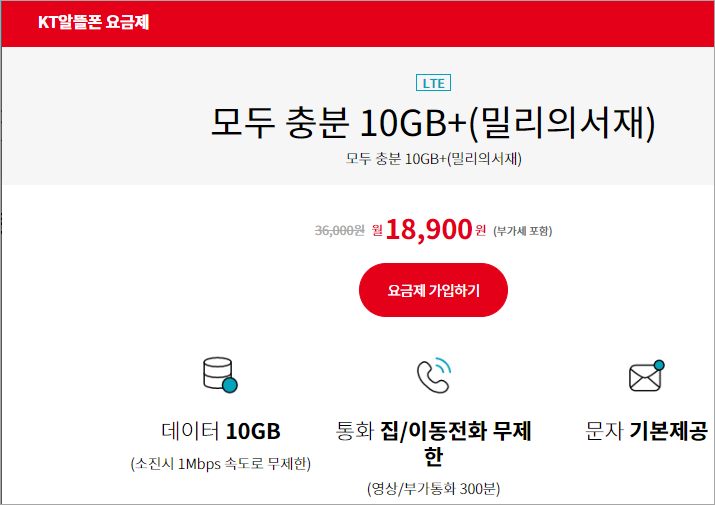Click the 요금제 가입하기 button
Image resolution: width=715 pixels, height=505 pixels.
pyautogui.click(x=433, y=290)
